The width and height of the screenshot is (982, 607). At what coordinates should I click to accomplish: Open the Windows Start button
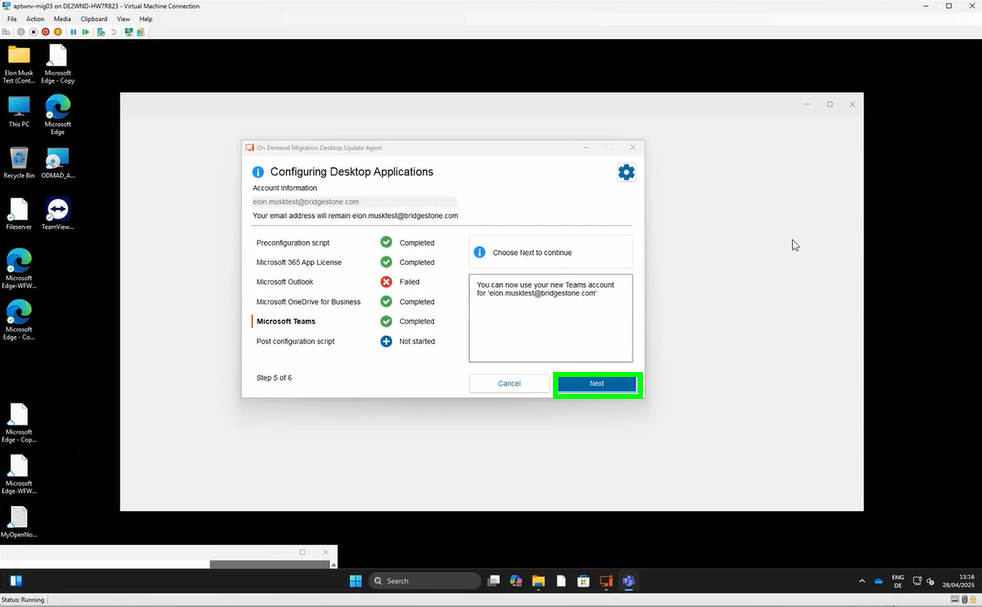356,581
